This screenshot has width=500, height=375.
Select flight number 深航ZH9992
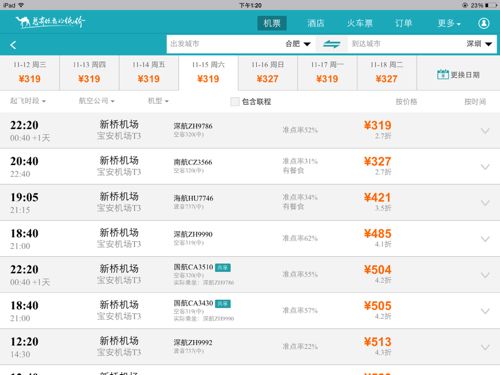(193, 342)
